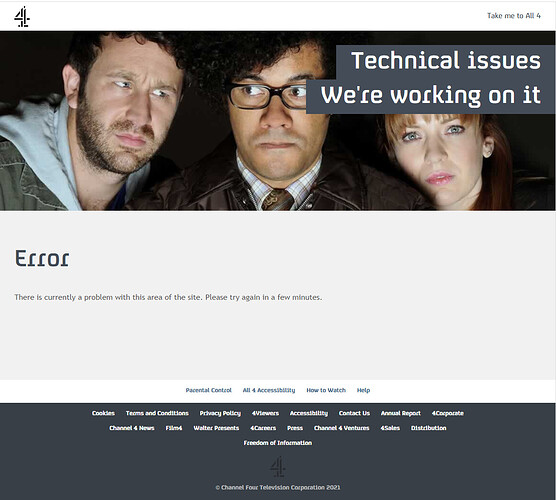Go to All 4 Accessibility page
Image resolution: width=556 pixels, height=500 pixels.
(x=269, y=390)
